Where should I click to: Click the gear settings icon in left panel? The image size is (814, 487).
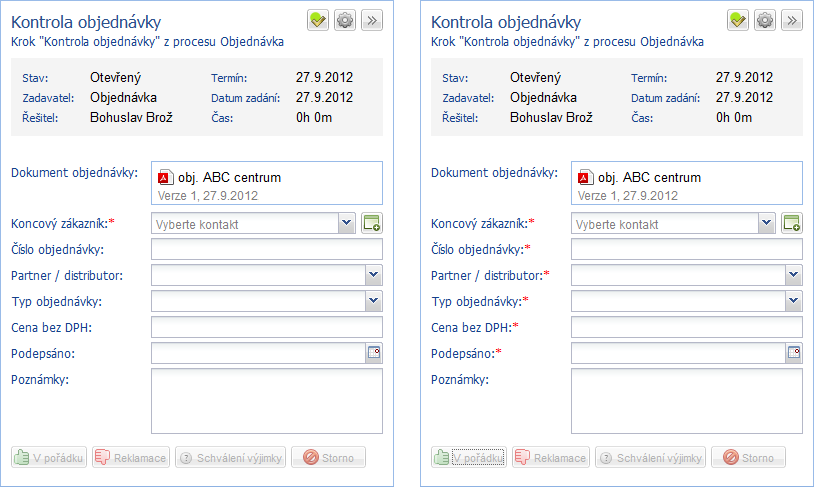pos(345,20)
